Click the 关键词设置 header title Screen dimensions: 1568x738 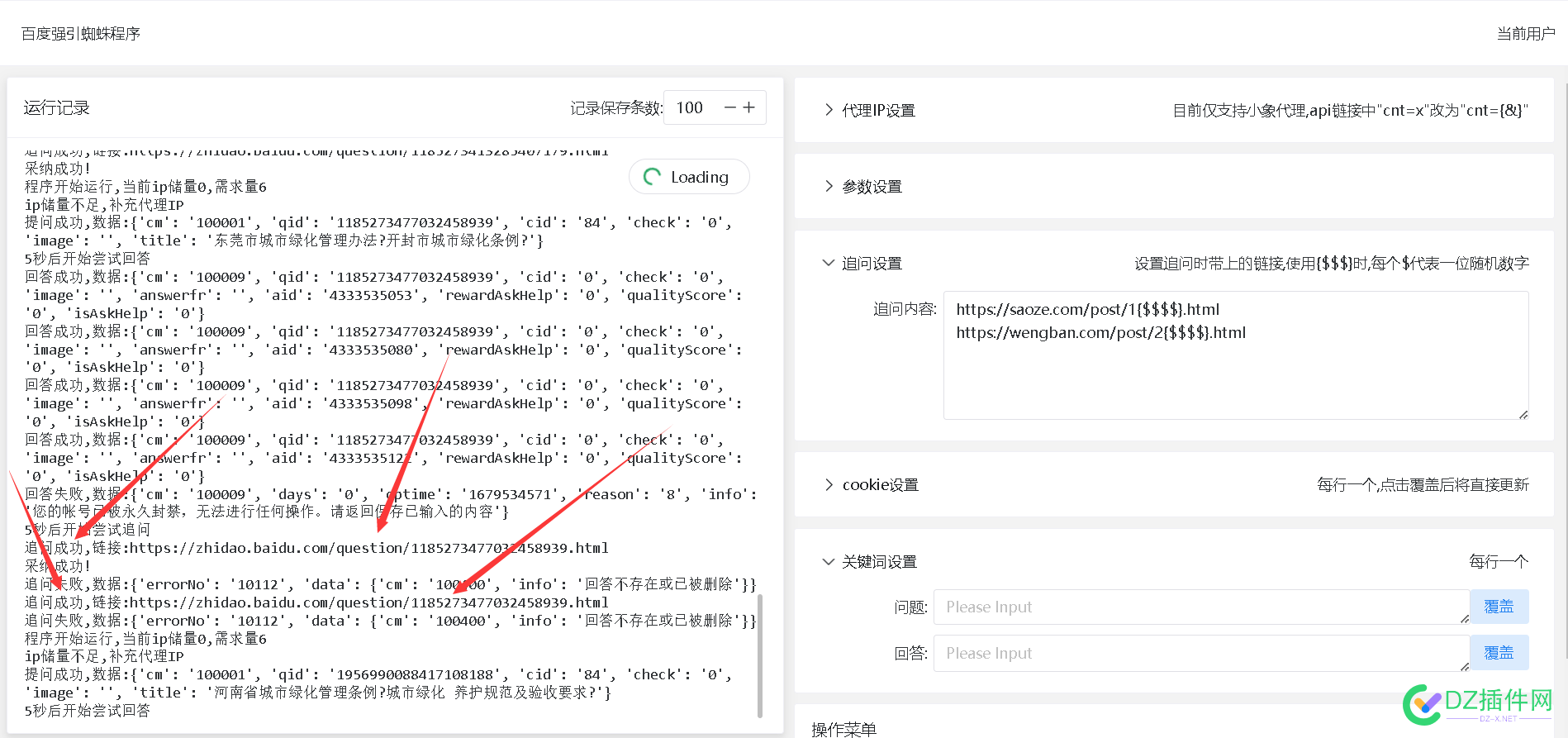(x=879, y=562)
